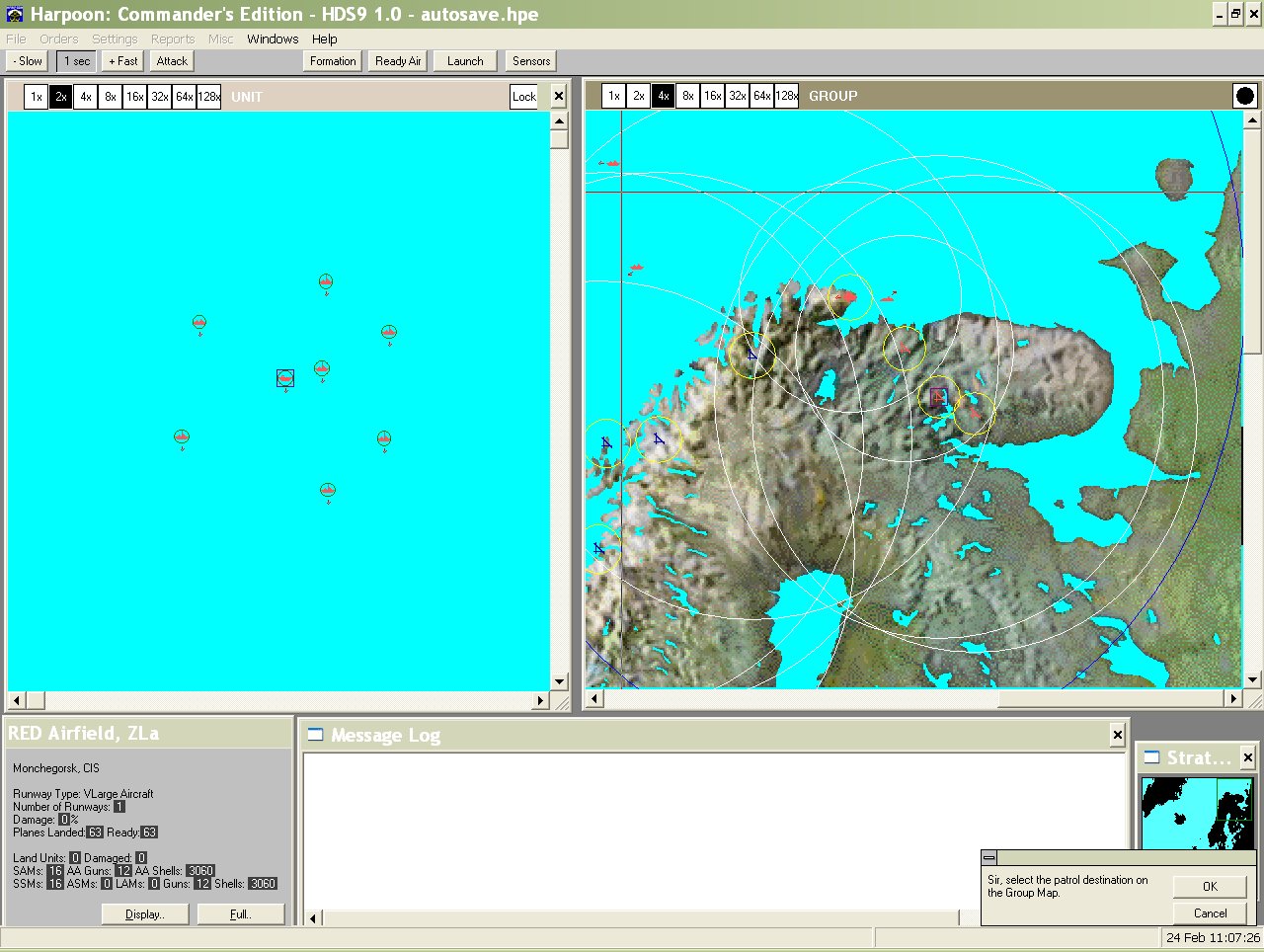This screenshot has width=1264, height=952.
Task: Close the Unit map window
Action: pos(558,97)
